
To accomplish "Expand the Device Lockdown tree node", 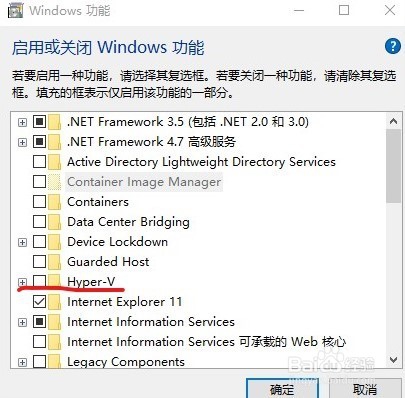I will point(22,242).
